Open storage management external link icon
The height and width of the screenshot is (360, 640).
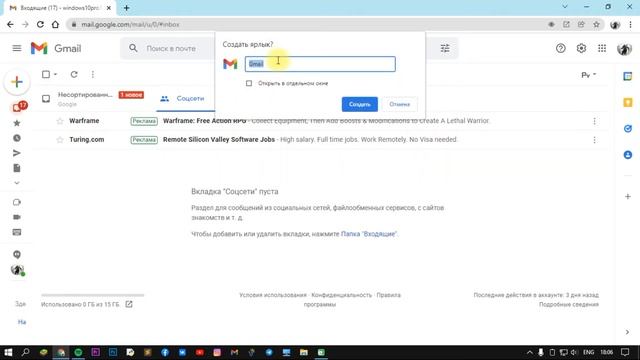pos(129,304)
